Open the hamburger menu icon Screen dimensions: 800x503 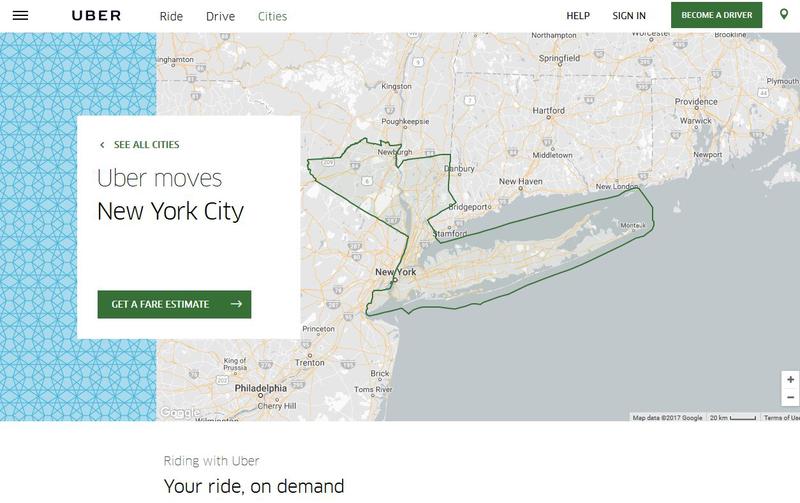click(20, 16)
